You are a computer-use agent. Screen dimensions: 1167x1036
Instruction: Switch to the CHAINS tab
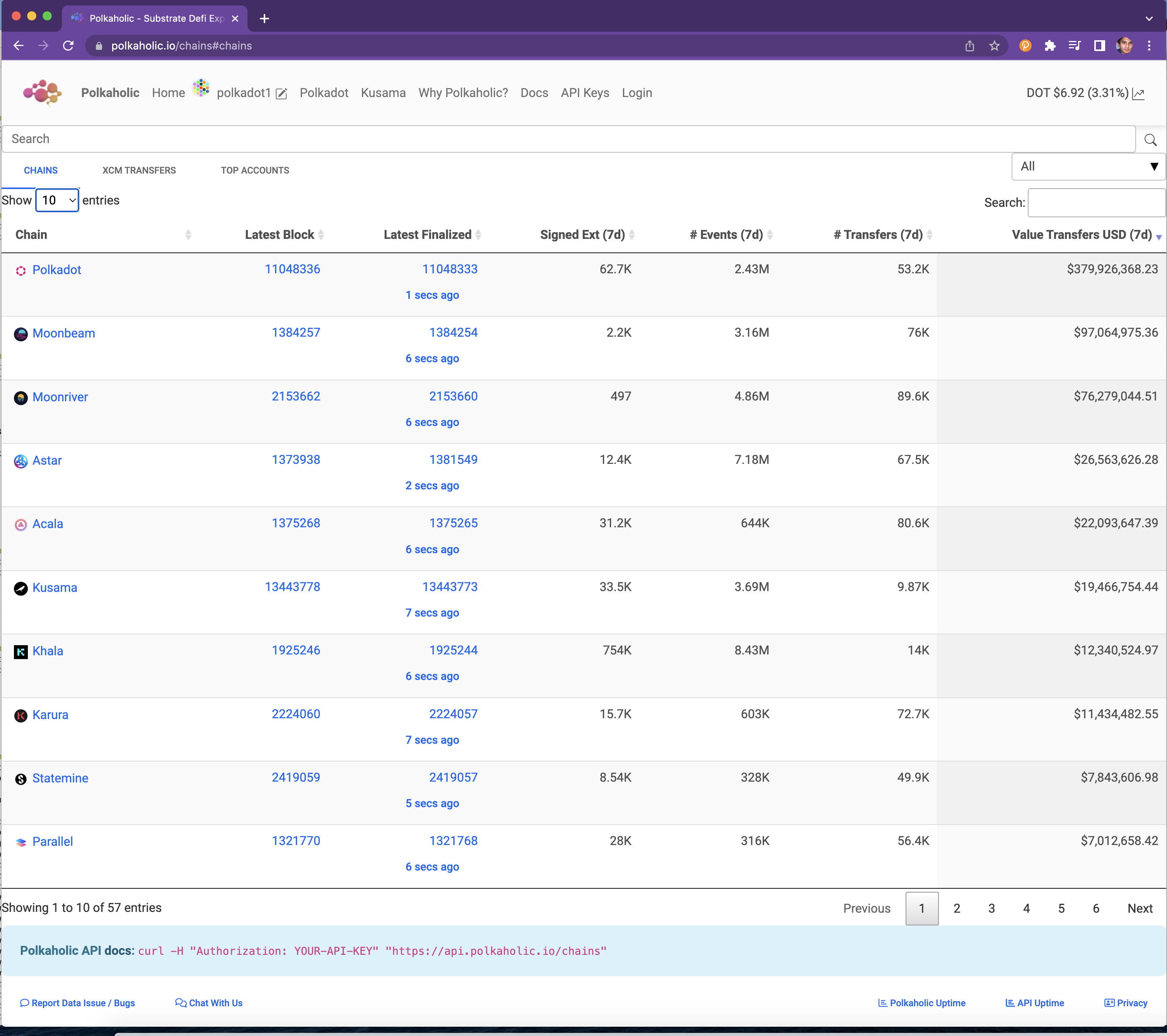click(x=41, y=170)
